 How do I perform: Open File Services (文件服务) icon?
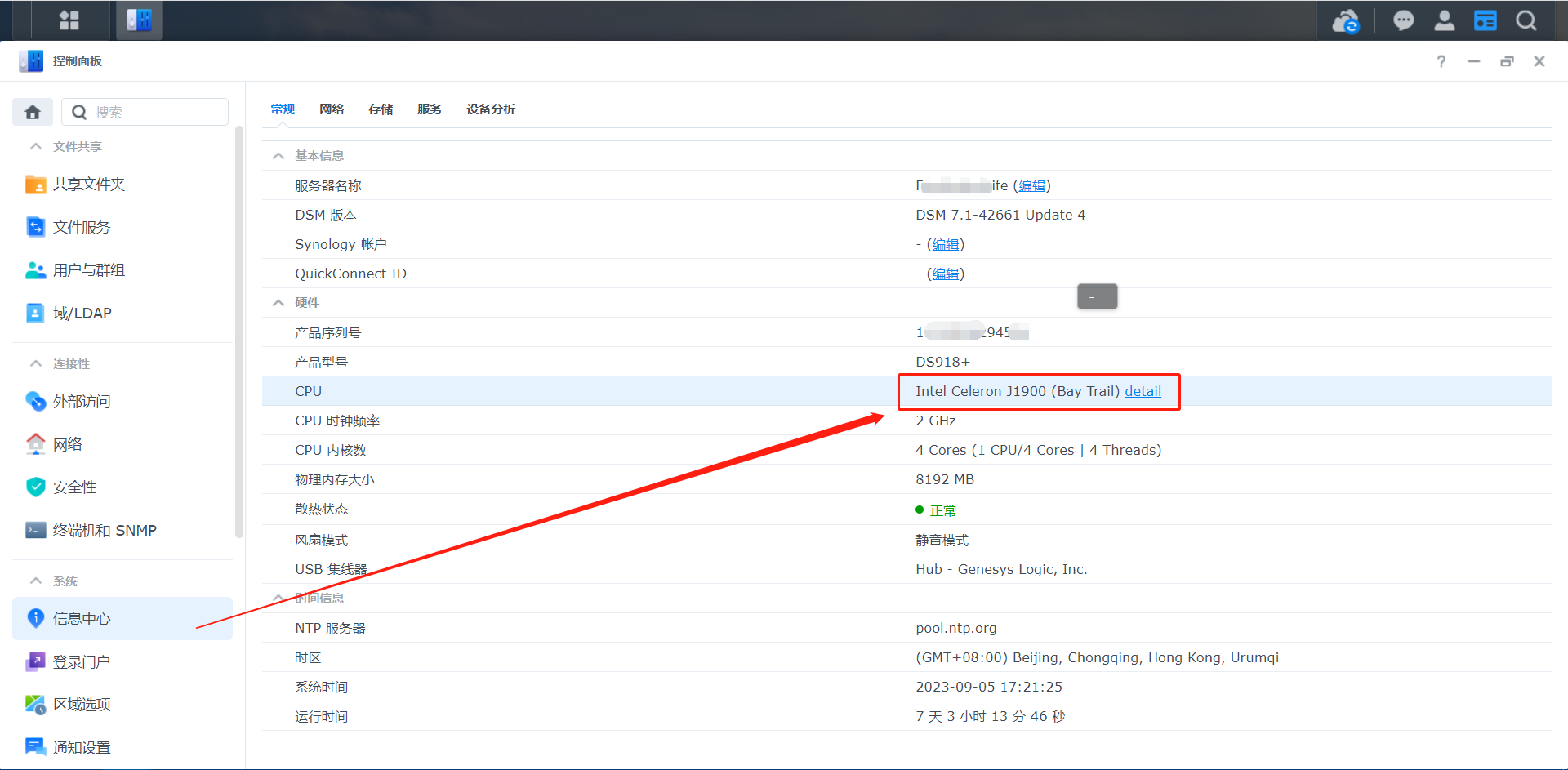[36, 227]
